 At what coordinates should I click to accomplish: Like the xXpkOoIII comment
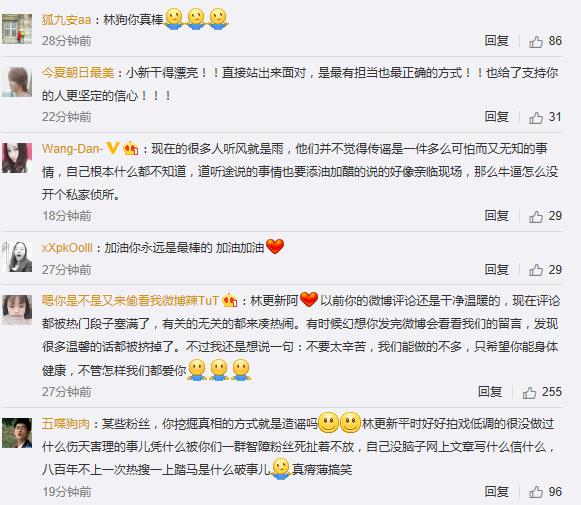pyautogui.click(x=536, y=270)
